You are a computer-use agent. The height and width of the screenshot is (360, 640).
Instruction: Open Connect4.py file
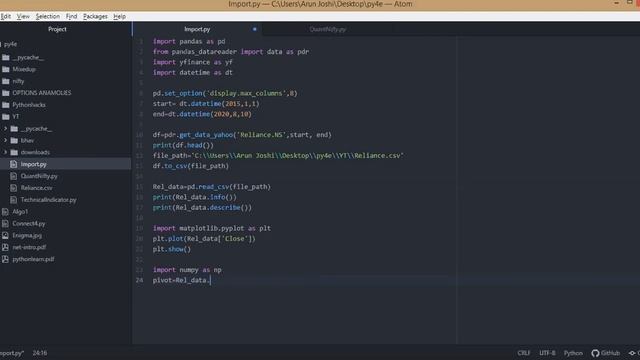point(29,223)
